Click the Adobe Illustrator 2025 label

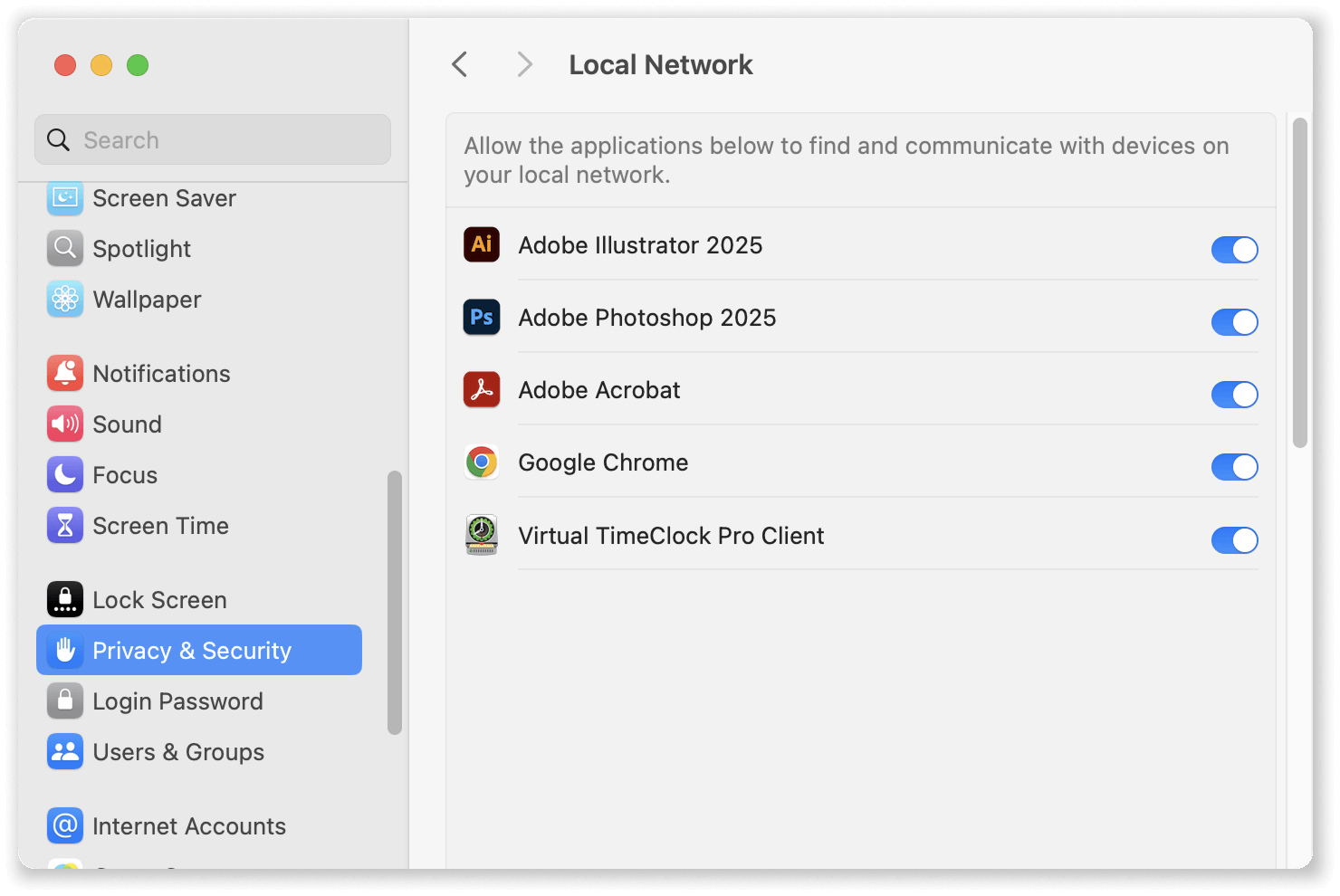[641, 244]
